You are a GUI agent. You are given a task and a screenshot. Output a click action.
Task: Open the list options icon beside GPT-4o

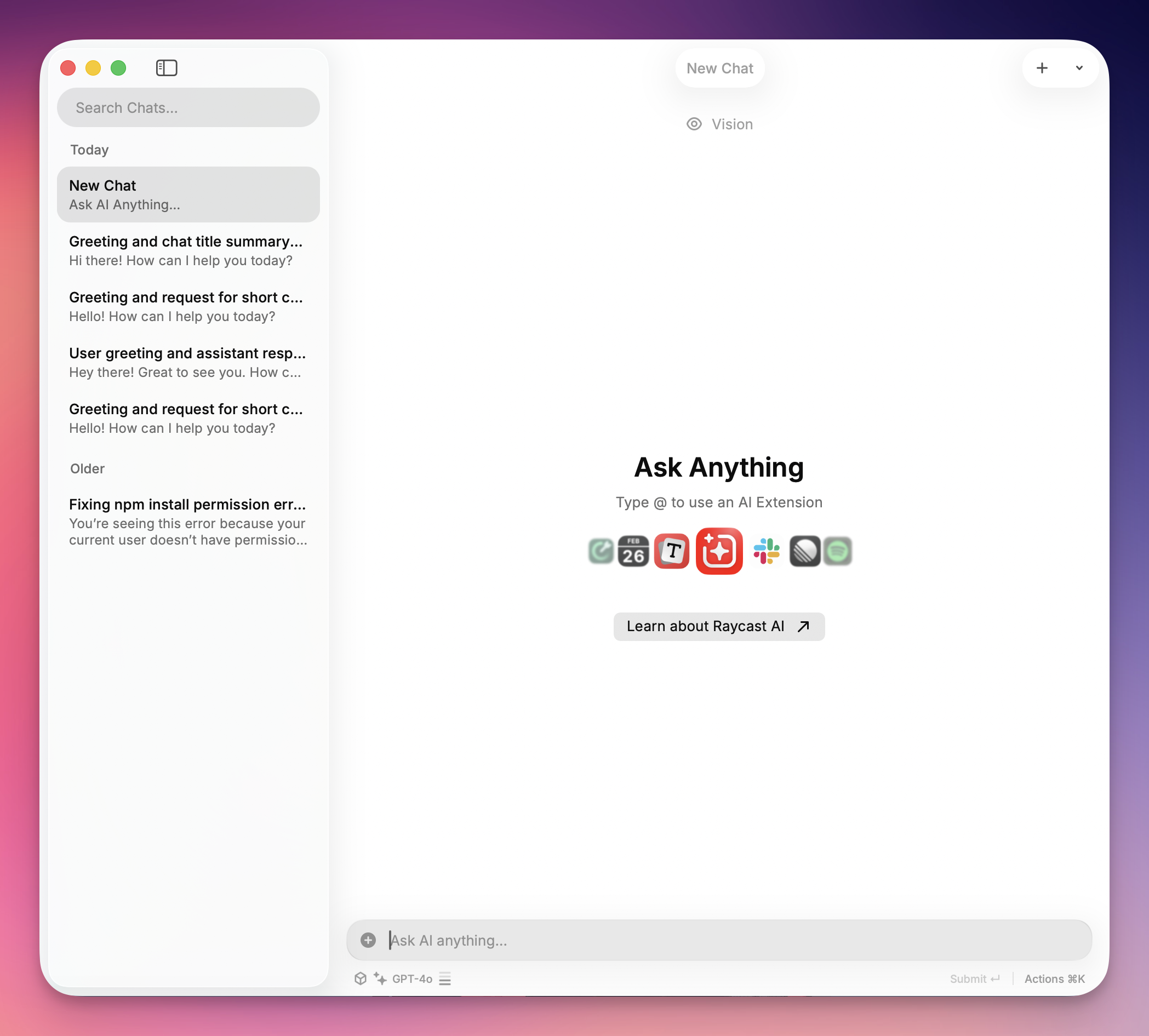pyautogui.click(x=445, y=978)
